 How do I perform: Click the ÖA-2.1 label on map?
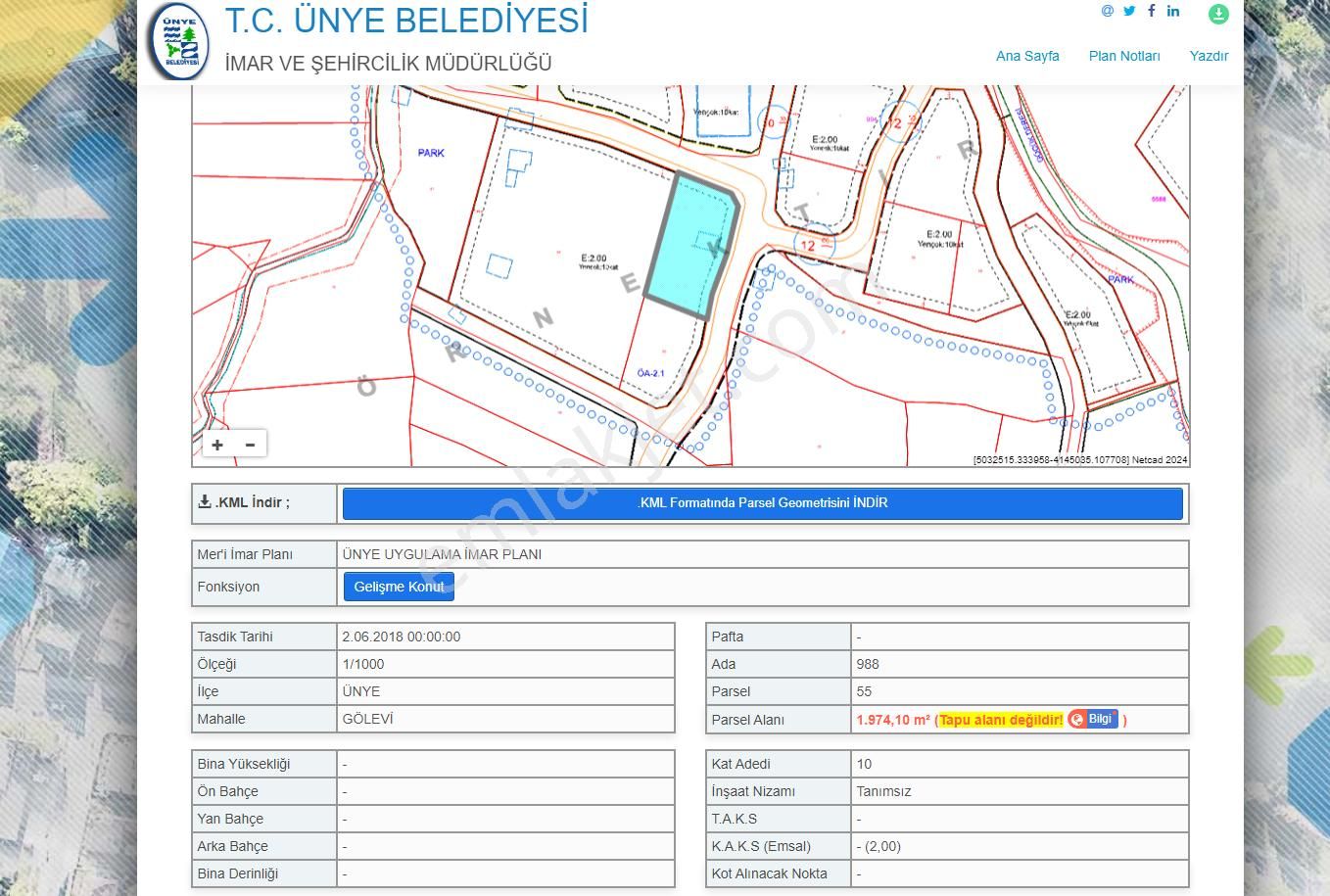(650, 373)
